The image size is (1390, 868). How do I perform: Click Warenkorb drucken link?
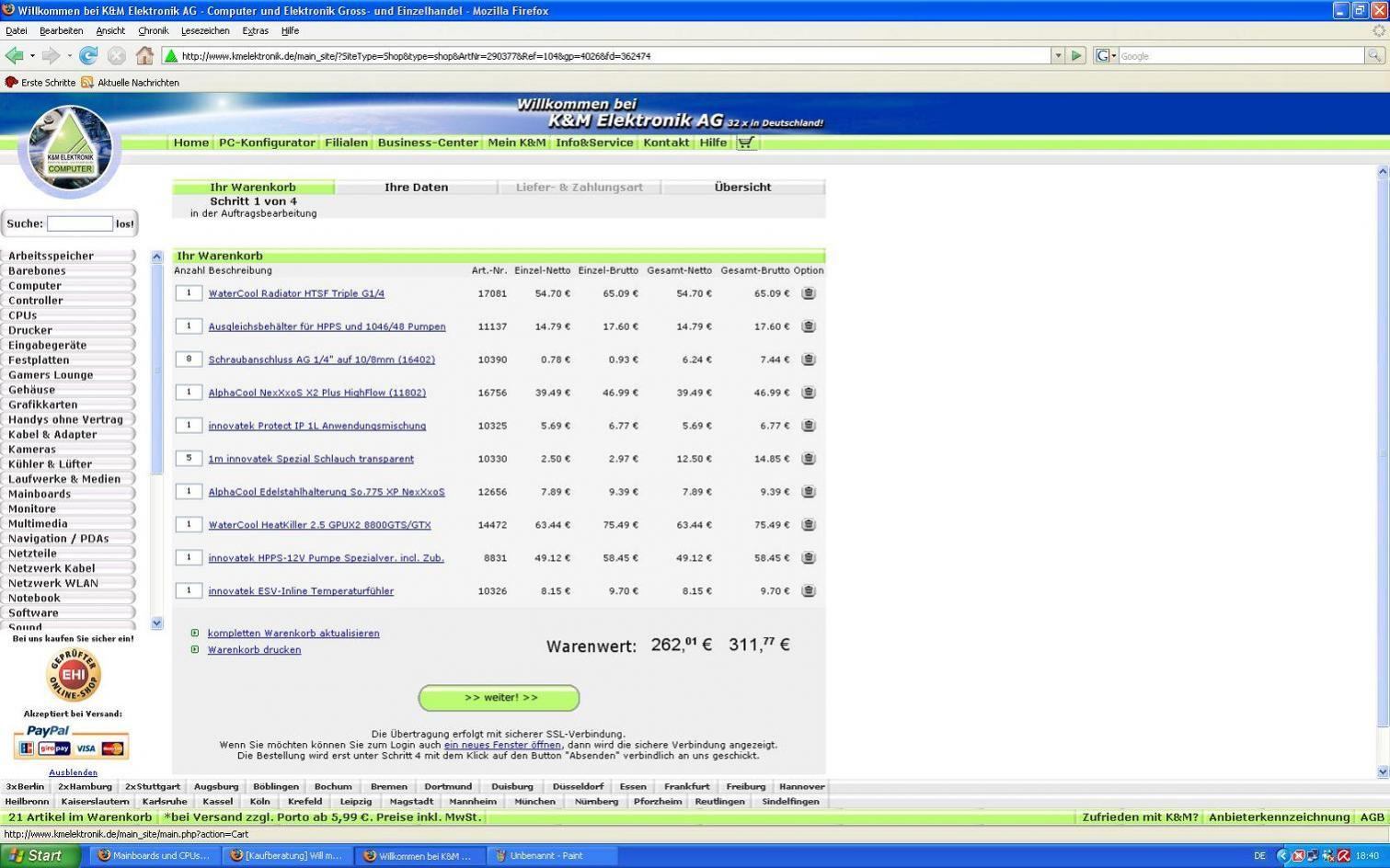(x=254, y=650)
